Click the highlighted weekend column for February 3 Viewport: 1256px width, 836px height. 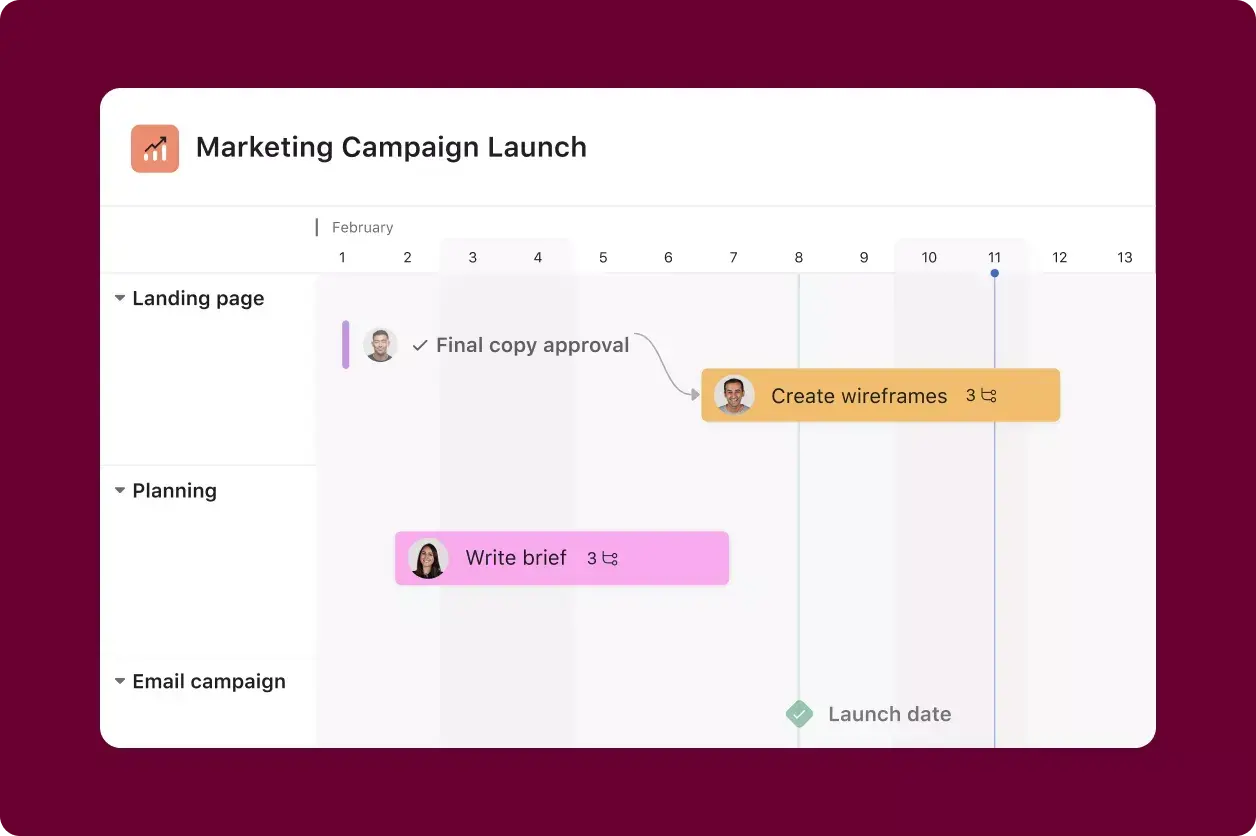pyautogui.click(x=472, y=450)
